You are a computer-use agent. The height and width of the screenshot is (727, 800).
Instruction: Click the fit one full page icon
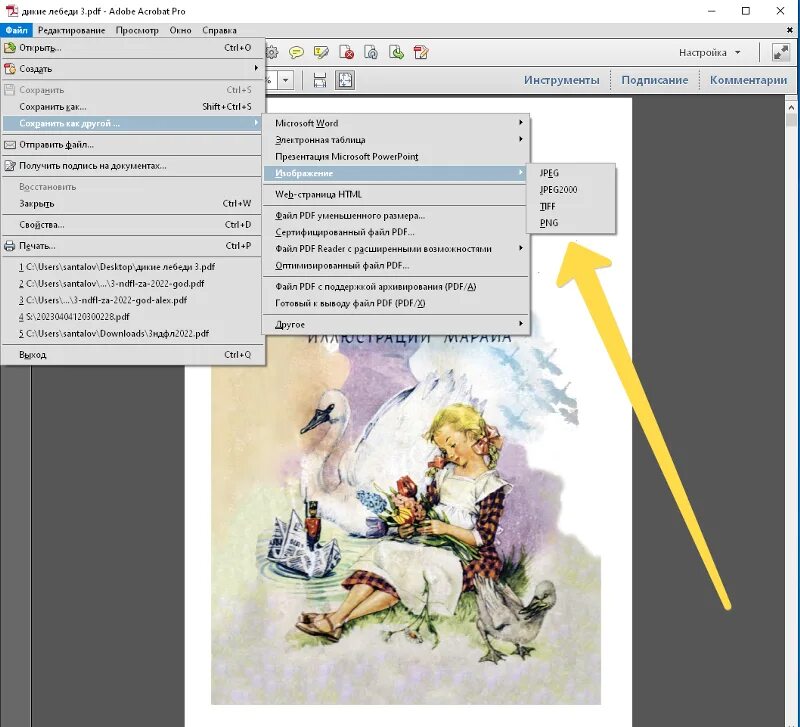tap(345, 80)
